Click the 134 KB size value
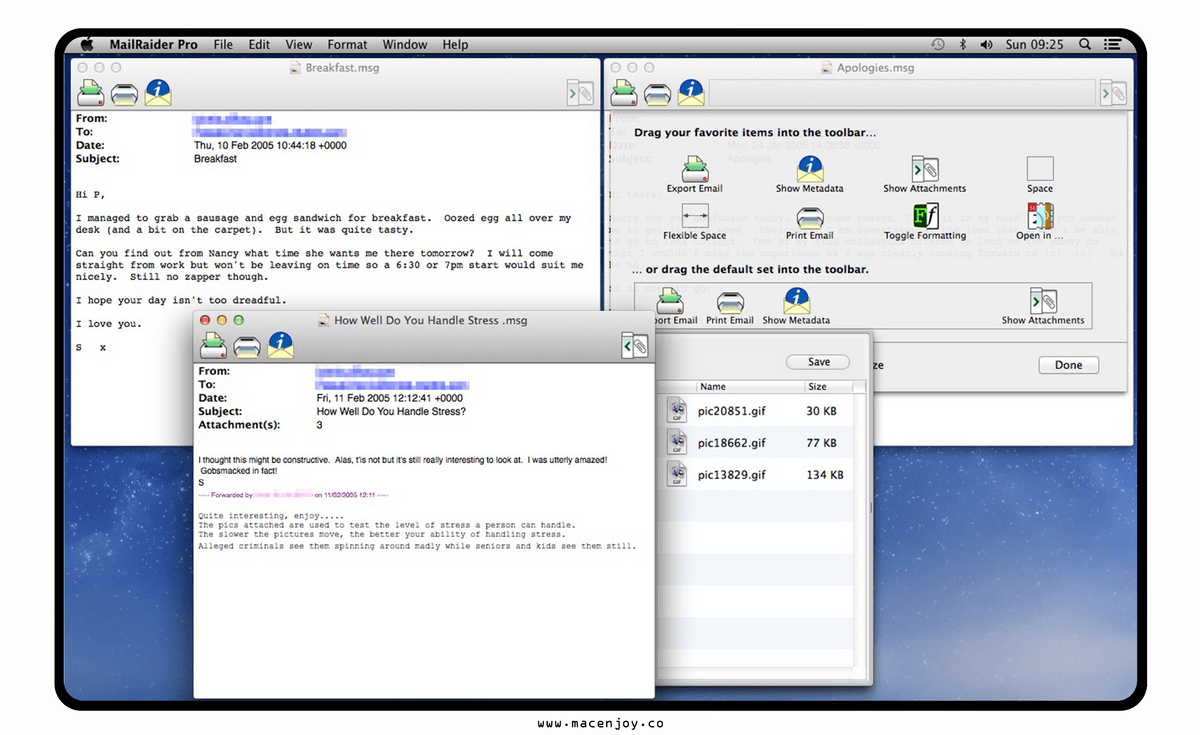1200x735 pixels. tap(825, 475)
